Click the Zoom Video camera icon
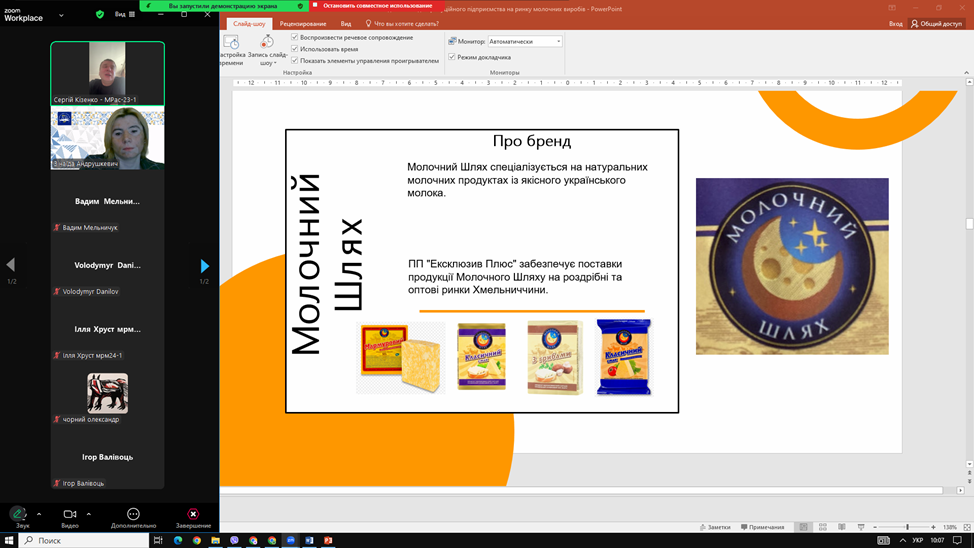 [70, 514]
